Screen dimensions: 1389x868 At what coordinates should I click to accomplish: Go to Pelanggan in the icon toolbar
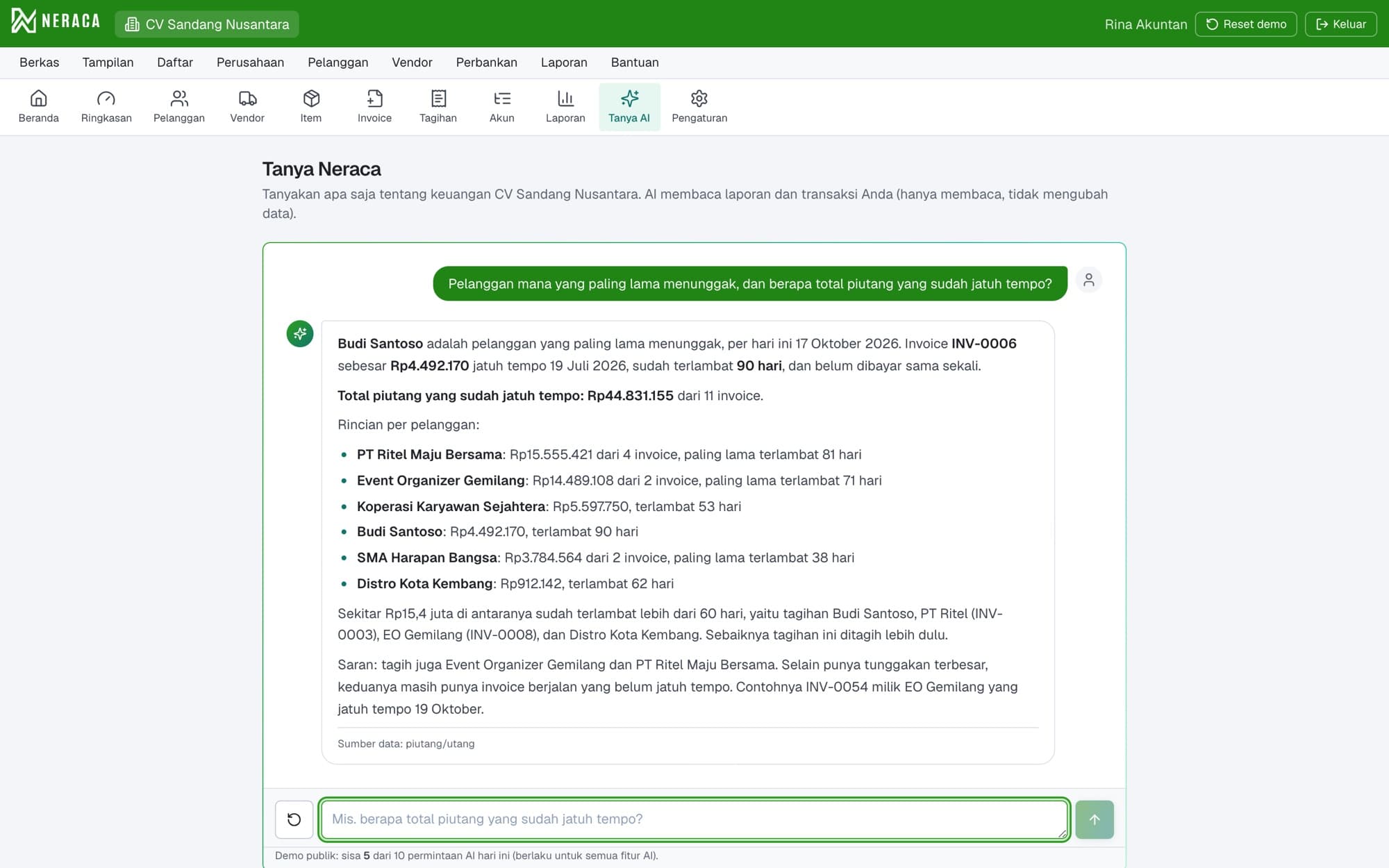[x=179, y=107]
